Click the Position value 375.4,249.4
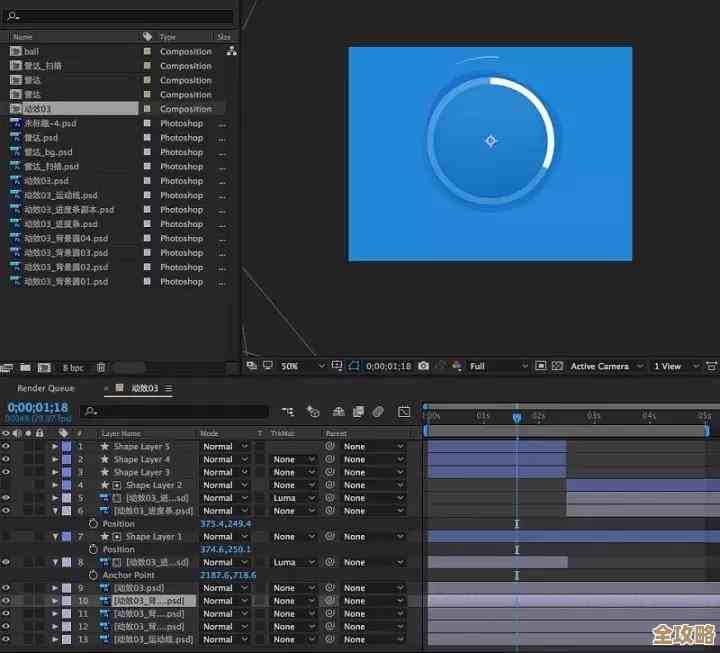The height and width of the screenshot is (653, 720). click(x=226, y=524)
